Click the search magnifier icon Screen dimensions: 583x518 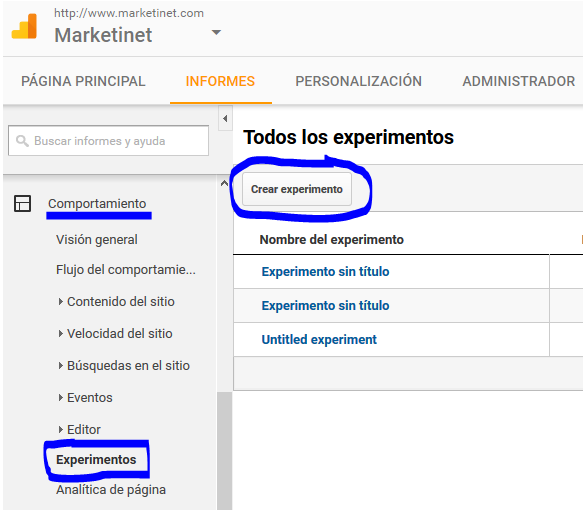(x=22, y=141)
